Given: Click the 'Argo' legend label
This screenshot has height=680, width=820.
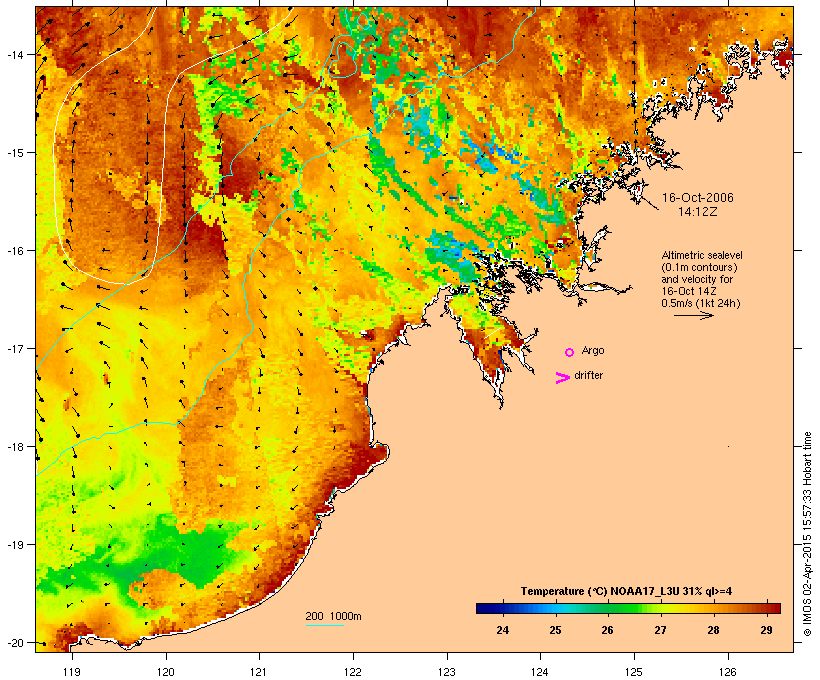Looking at the screenshot, I should click(x=593, y=350).
